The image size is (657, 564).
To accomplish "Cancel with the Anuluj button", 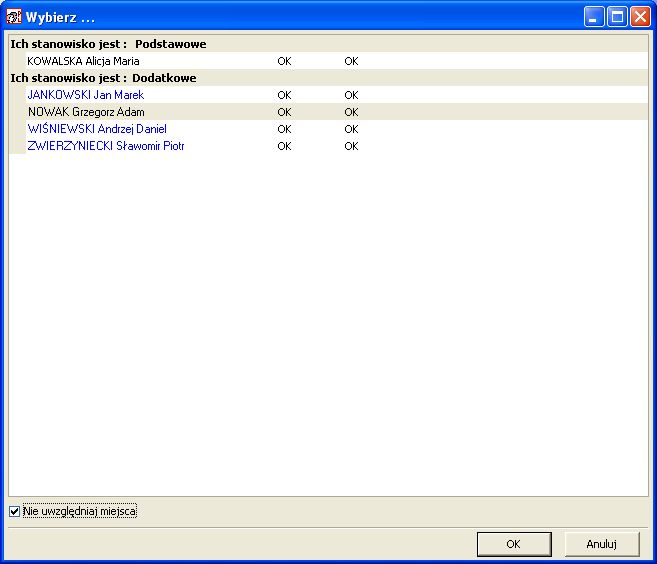I will [x=602, y=544].
